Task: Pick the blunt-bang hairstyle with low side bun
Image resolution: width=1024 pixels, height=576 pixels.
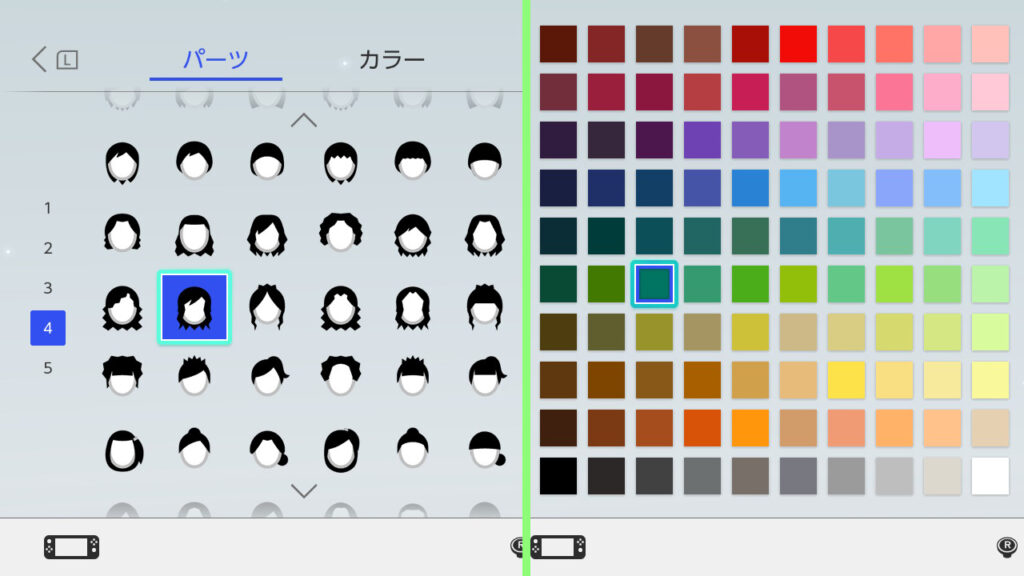Action: (x=487, y=449)
